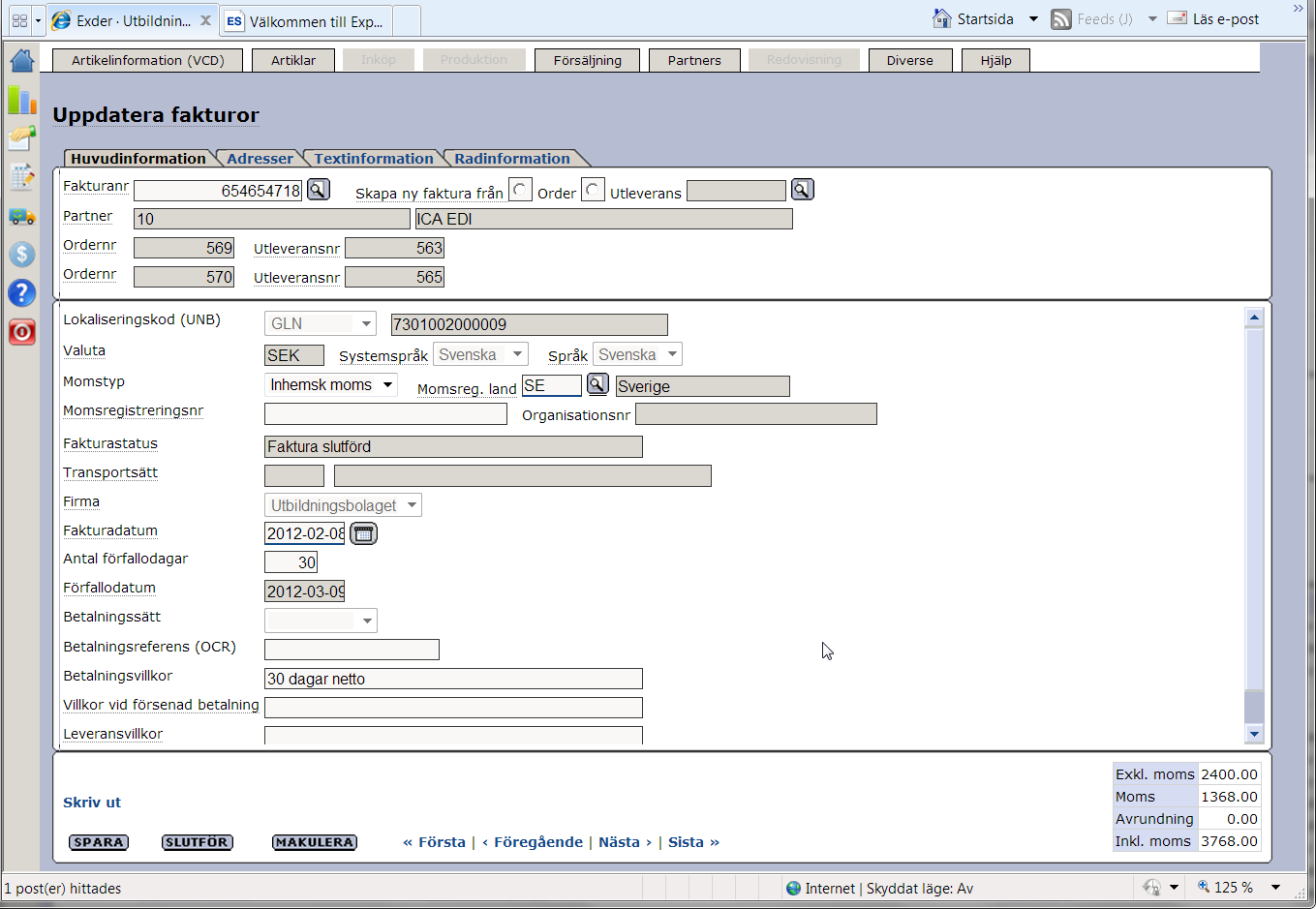This screenshot has width=1316, height=909.
Task: Click the Startsida home icon in browser toolbar
Action: pyautogui.click(x=941, y=18)
